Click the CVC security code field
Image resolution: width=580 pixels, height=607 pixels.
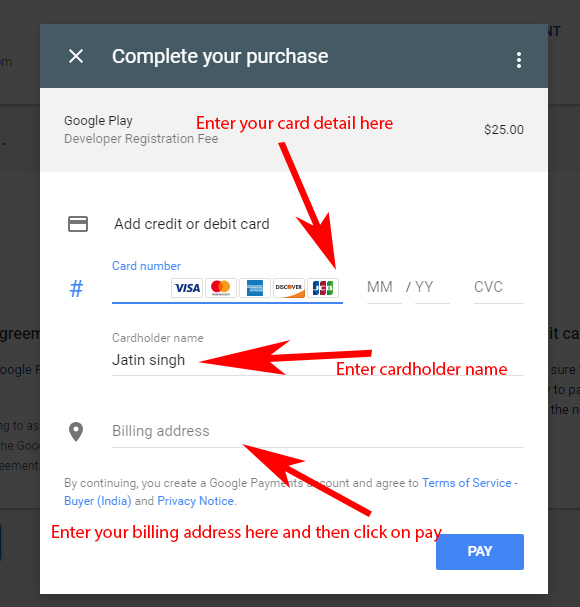(499, 288)
